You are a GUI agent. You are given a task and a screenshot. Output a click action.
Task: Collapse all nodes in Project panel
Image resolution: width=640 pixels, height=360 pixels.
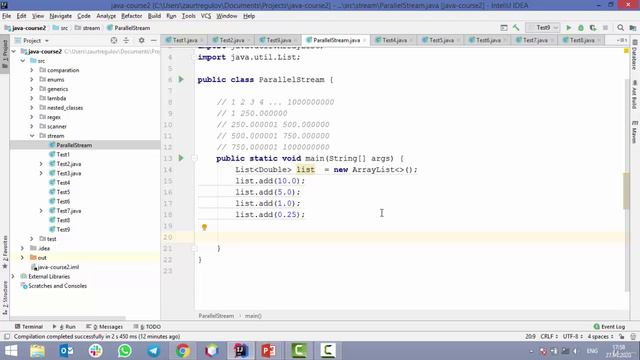126,40
